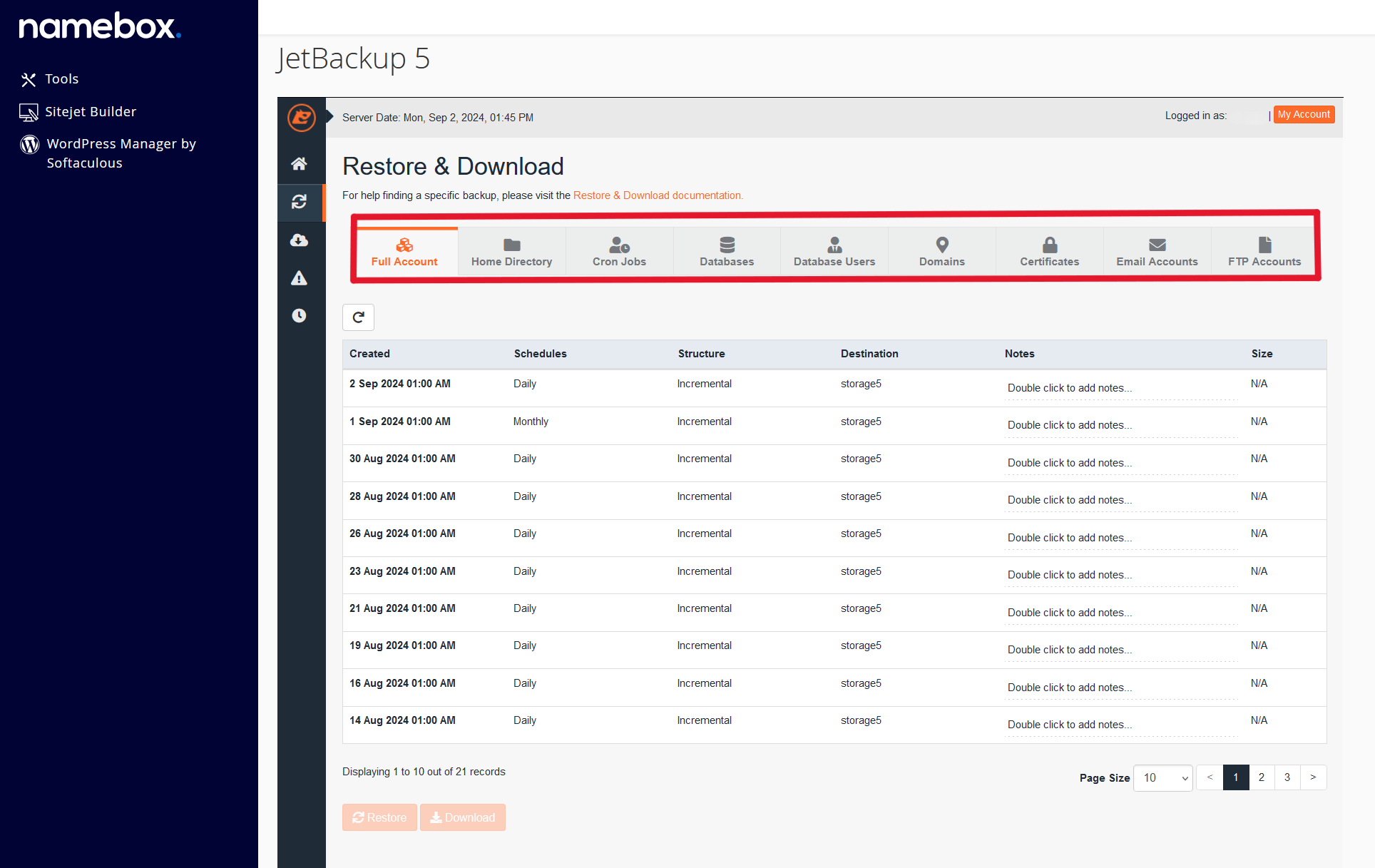Click the Domains map pin icon
Viewport: 1375px width, 868px height.
(x=942, y=245)
